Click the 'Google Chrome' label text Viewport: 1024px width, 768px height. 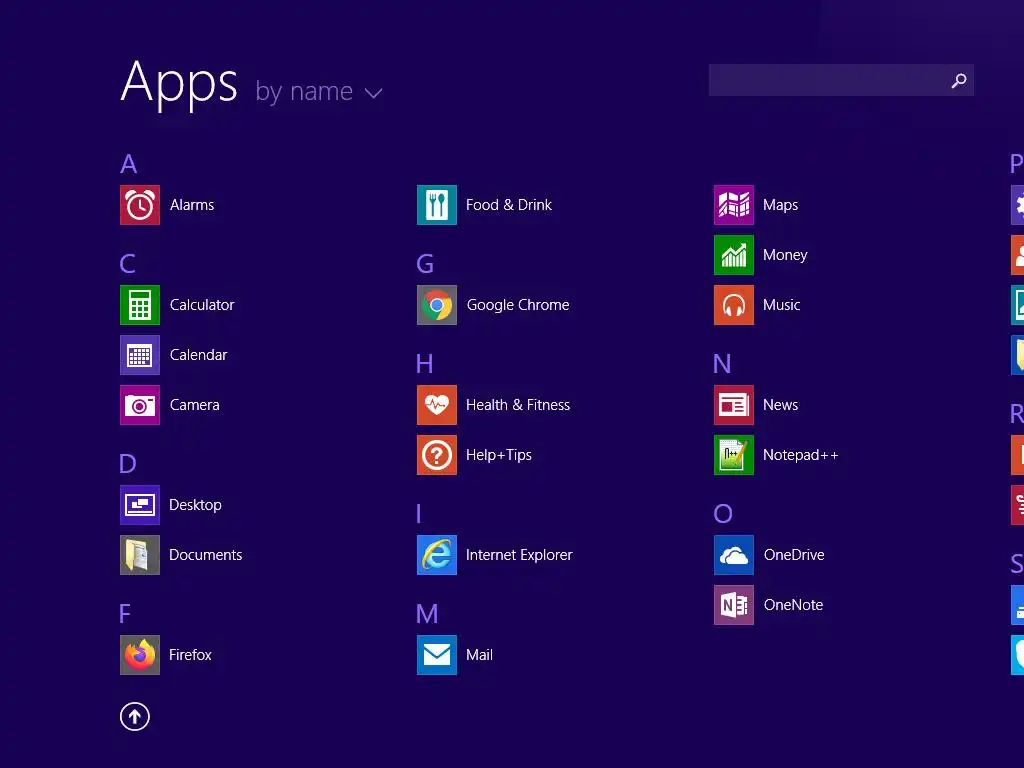(519, 305)
